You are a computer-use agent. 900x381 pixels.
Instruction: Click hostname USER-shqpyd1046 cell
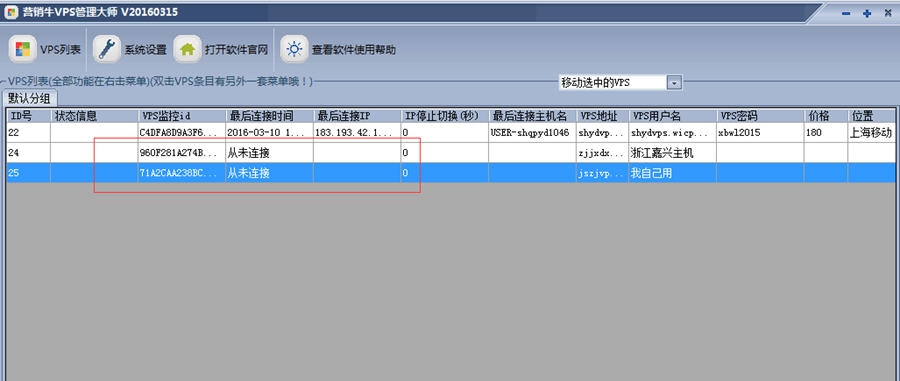coord(532,133)
